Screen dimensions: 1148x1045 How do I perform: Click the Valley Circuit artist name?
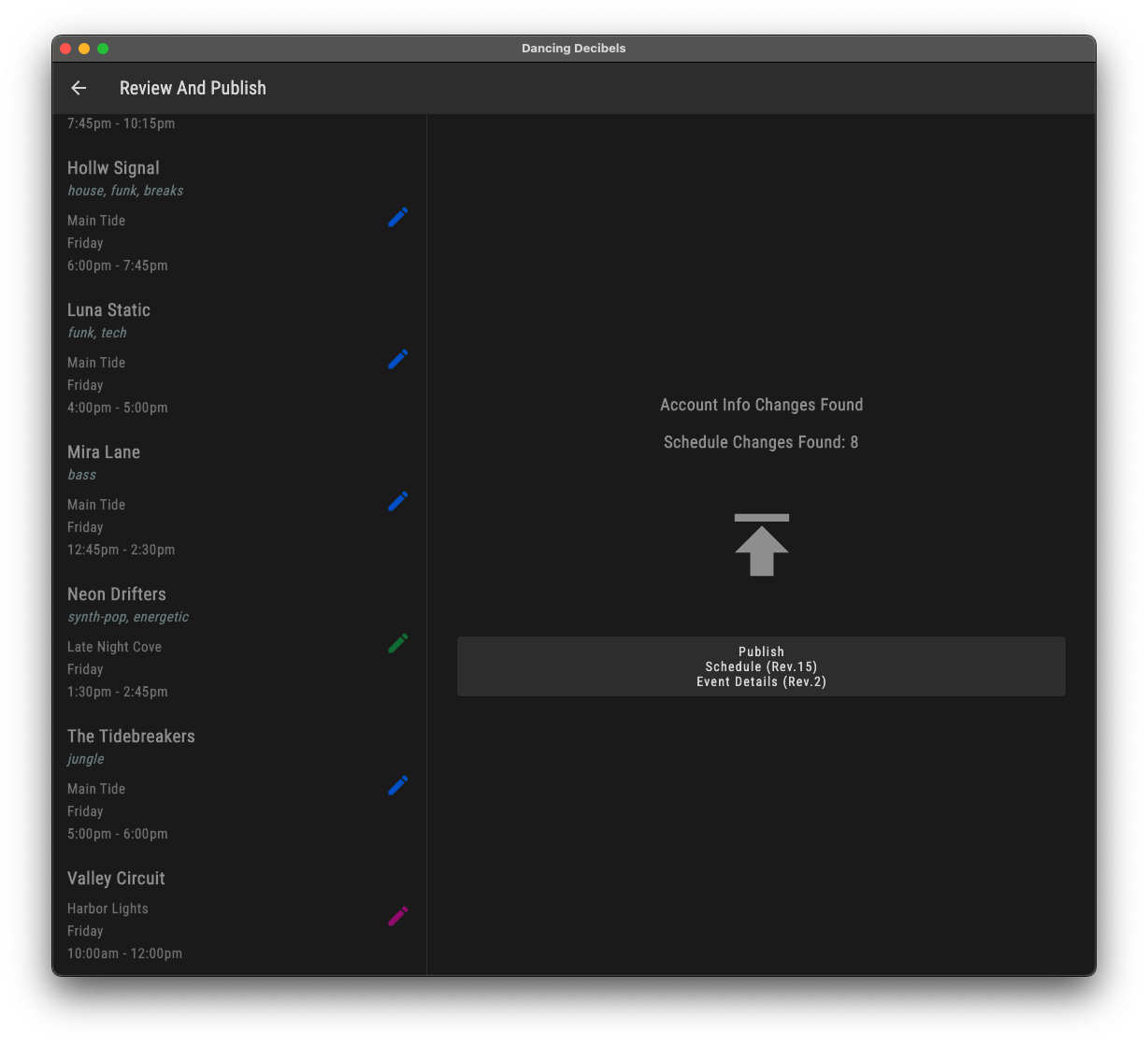coord(116,879)
